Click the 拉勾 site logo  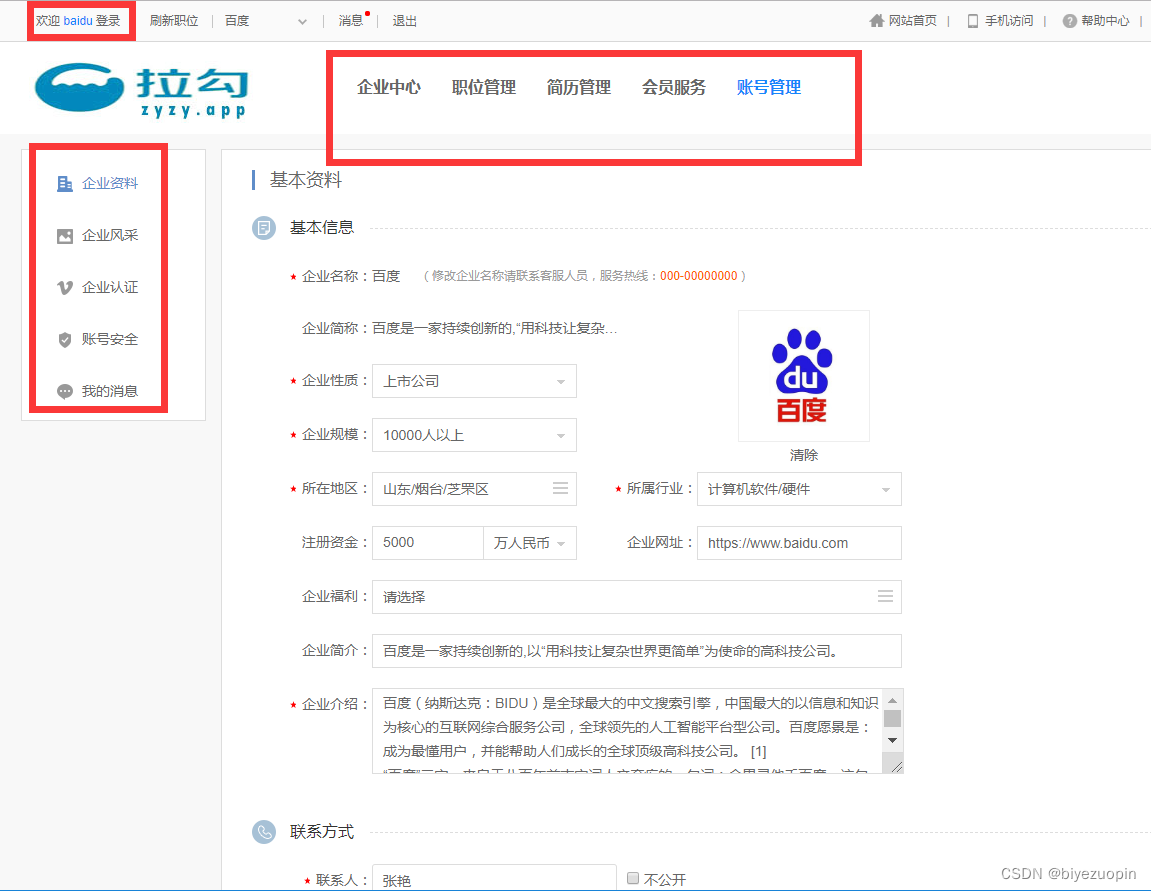pos(141,90)
